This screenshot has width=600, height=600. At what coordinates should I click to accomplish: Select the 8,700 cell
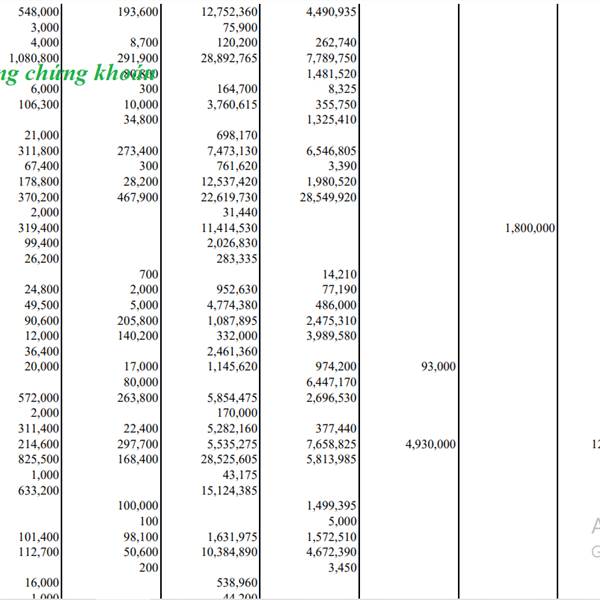(144, 42)
